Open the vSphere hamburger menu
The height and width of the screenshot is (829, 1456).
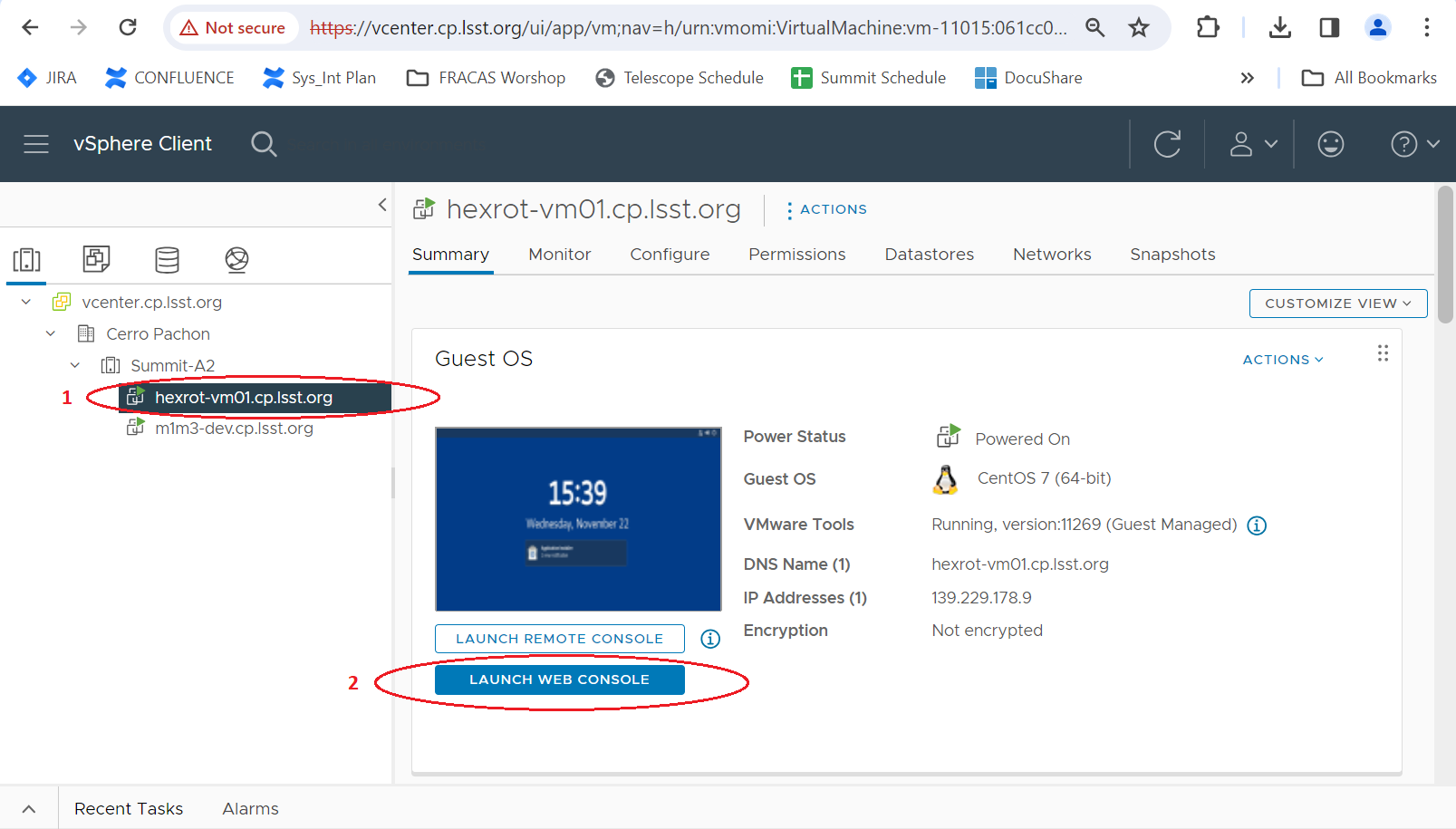tap(36, 144)
